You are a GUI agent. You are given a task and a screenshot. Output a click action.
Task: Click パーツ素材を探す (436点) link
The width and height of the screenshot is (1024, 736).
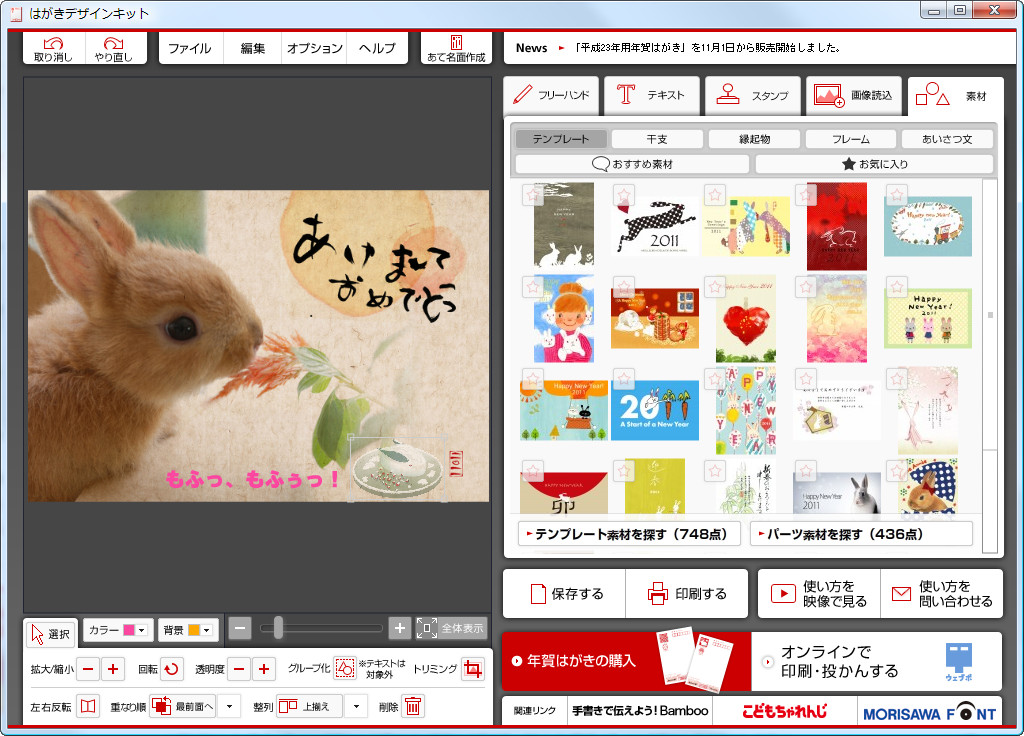(x=861, y=534)
